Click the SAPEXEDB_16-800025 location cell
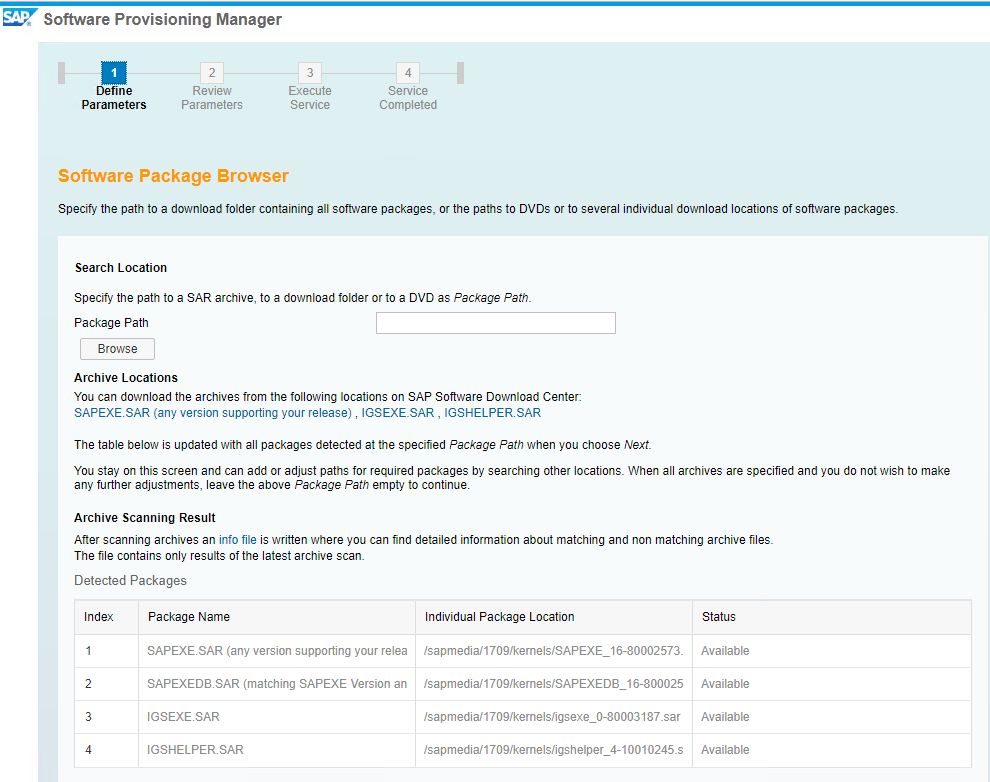 click(554, 684)
